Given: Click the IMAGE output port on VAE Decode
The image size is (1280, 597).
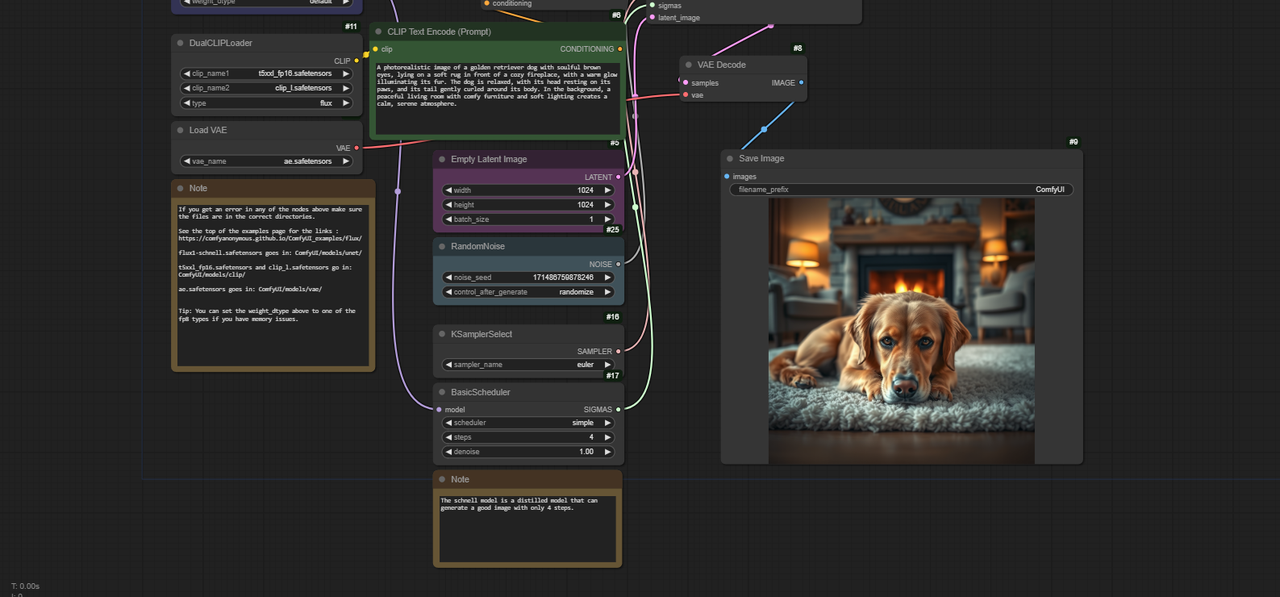Looking at the screenshot, I should point(801,83).
